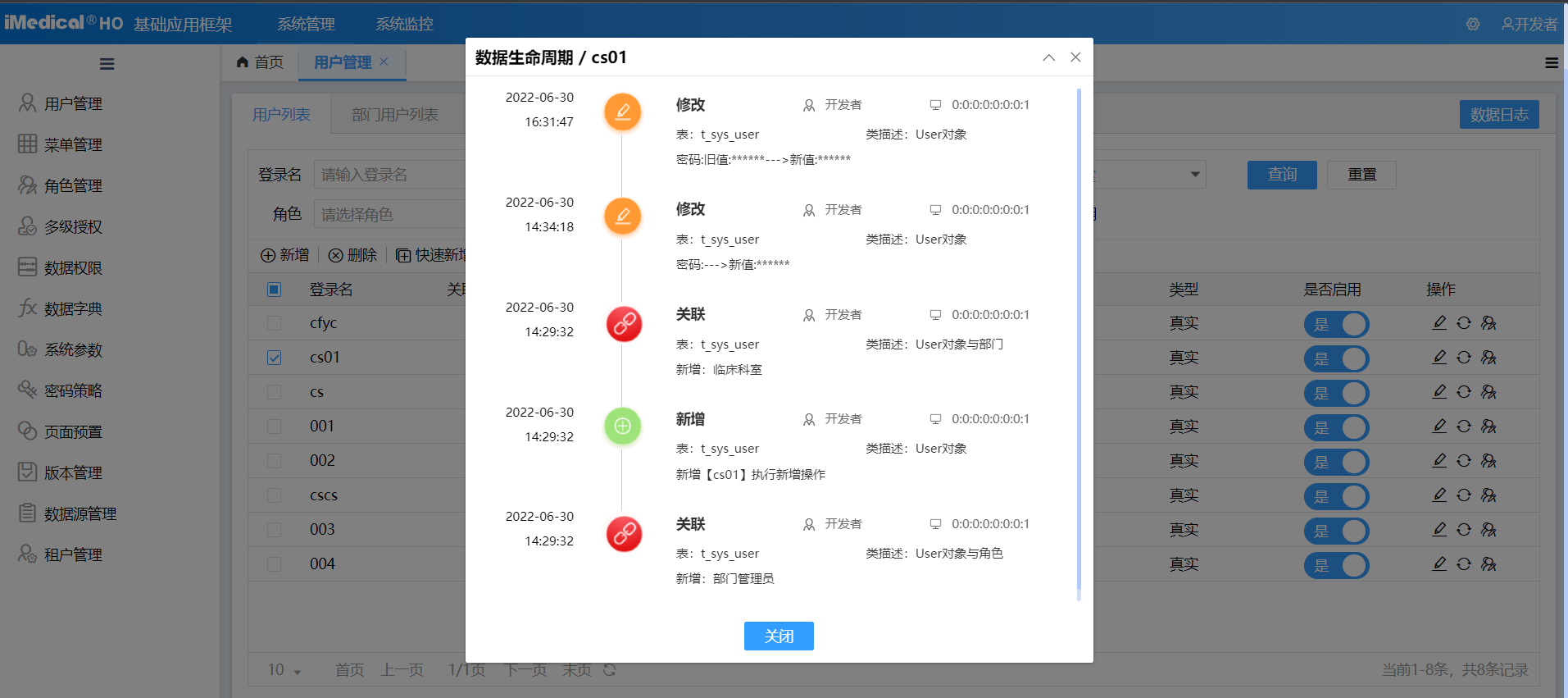Click 删除 delete button
The image size is (1568, 698).
[352, 255]
